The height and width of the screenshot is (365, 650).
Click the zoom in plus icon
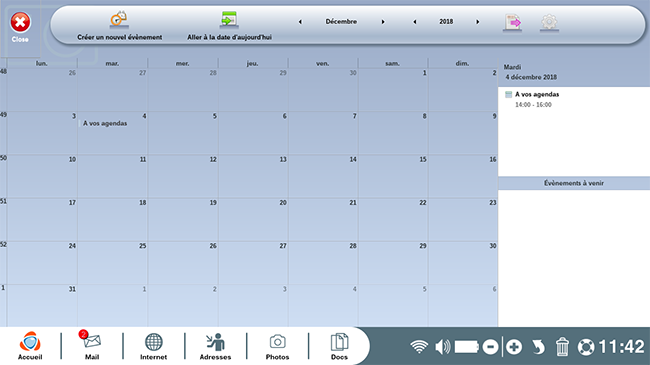click(514, 346)
